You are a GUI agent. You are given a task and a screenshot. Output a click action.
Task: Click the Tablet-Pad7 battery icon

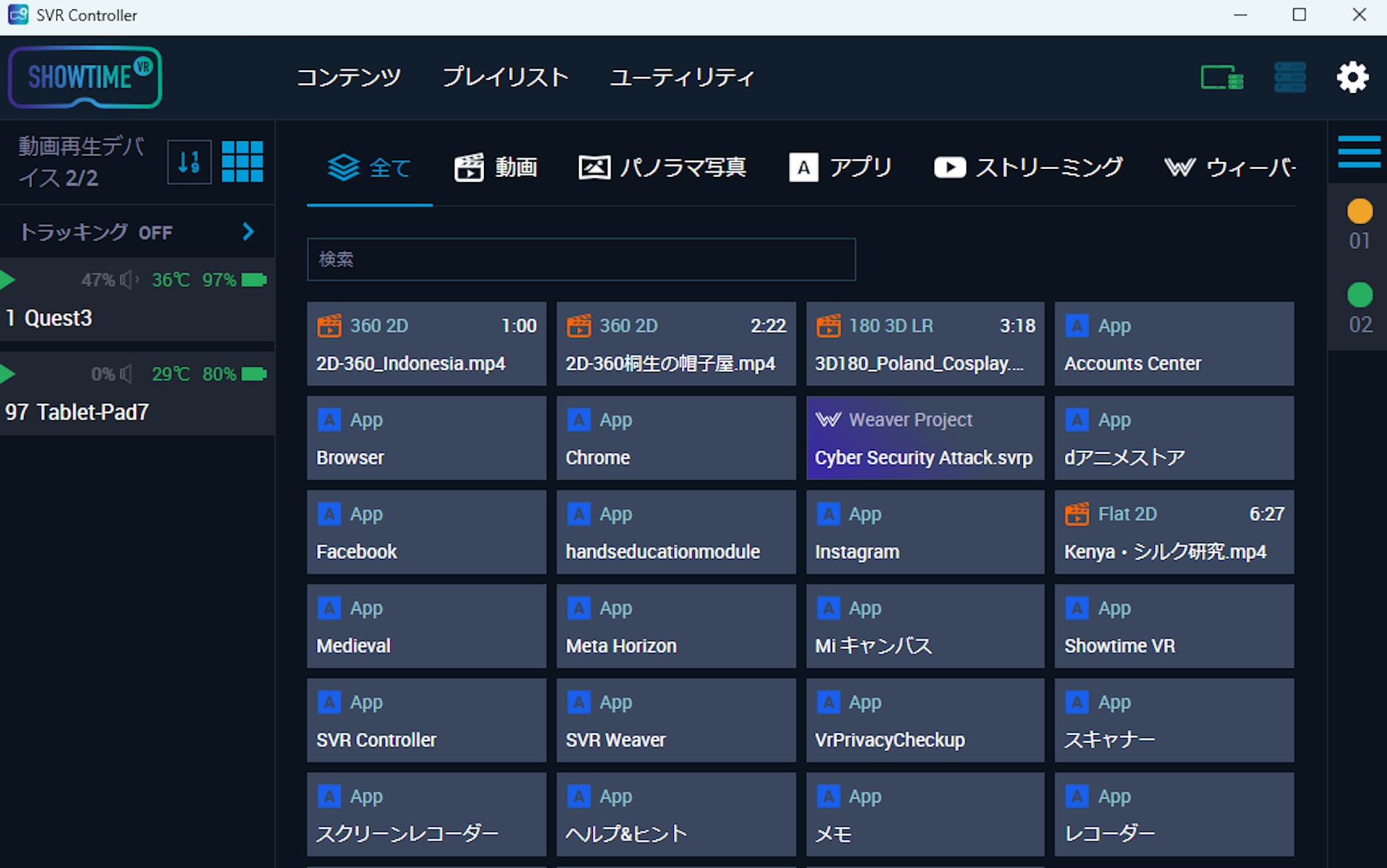(254, 374)
